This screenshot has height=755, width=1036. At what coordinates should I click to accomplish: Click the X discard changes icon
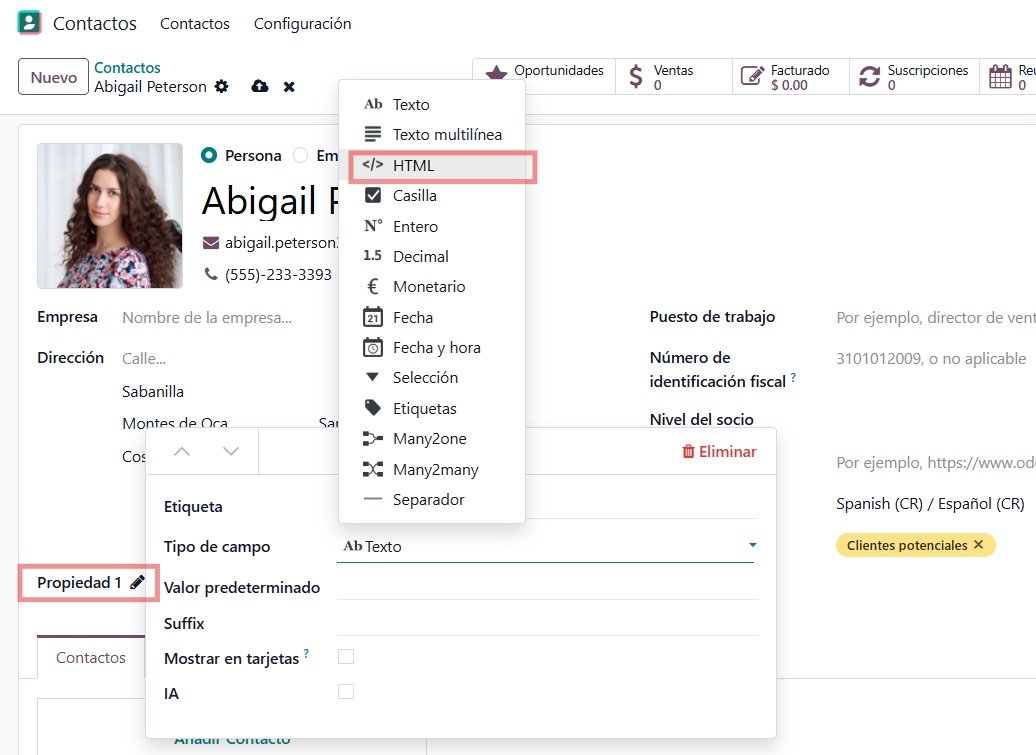tap(289, 87)
